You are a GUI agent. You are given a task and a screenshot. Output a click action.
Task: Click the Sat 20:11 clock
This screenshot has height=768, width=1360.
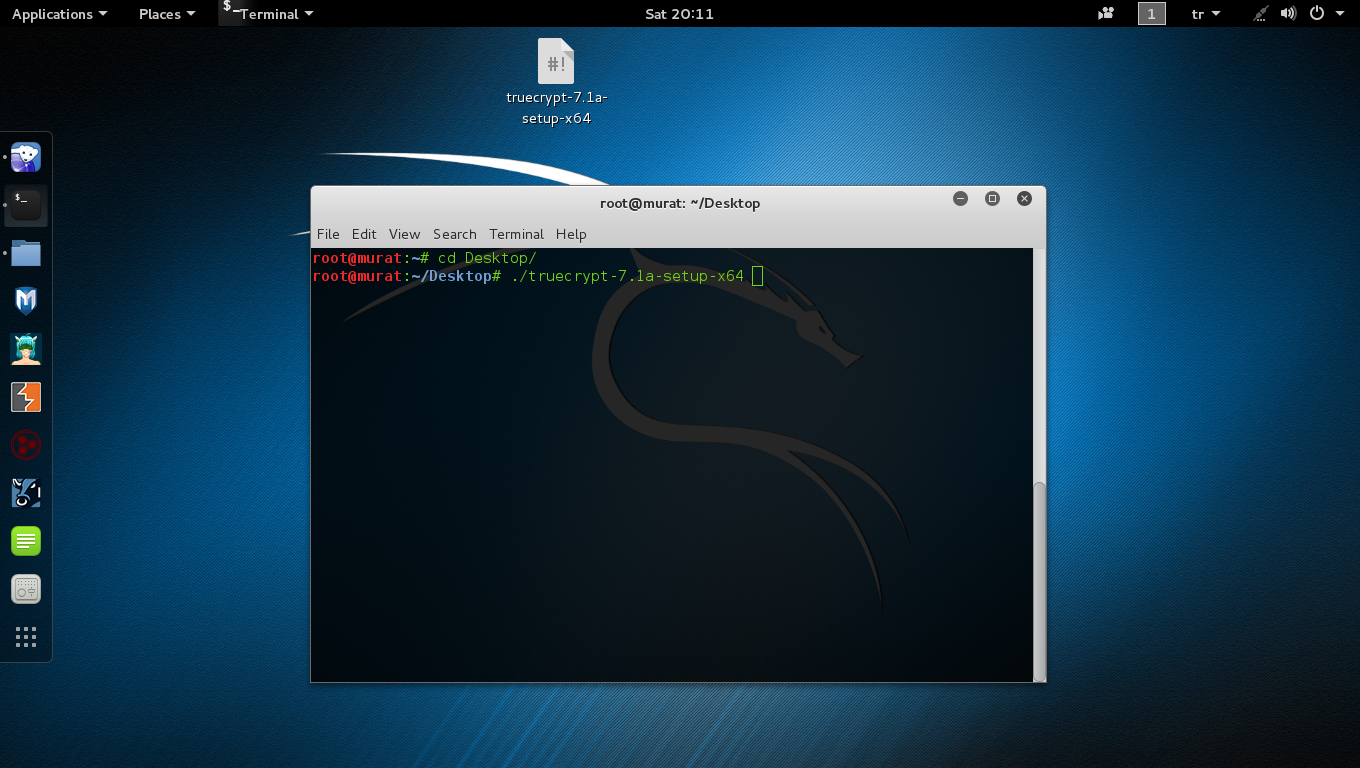[680, 14]
